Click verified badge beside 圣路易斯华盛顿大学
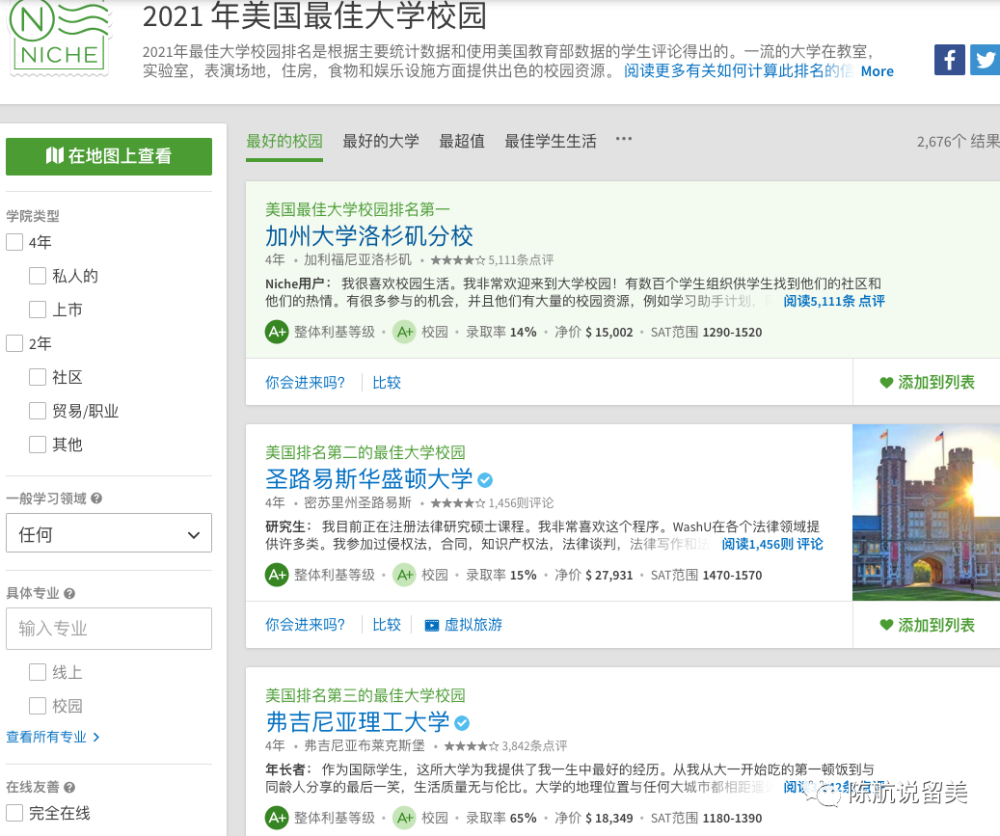Screen dimensions: 1000x836 [485, 480]
